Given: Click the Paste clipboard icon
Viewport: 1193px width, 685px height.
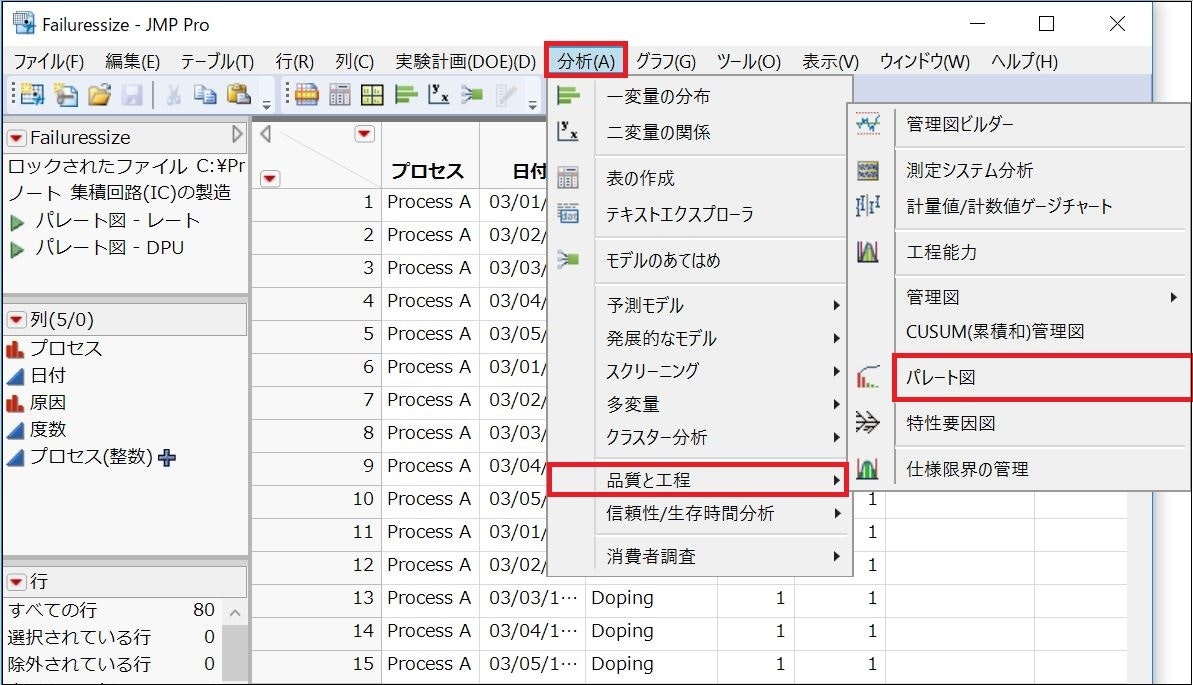Looking at the screenshot, I should point(239,94).
